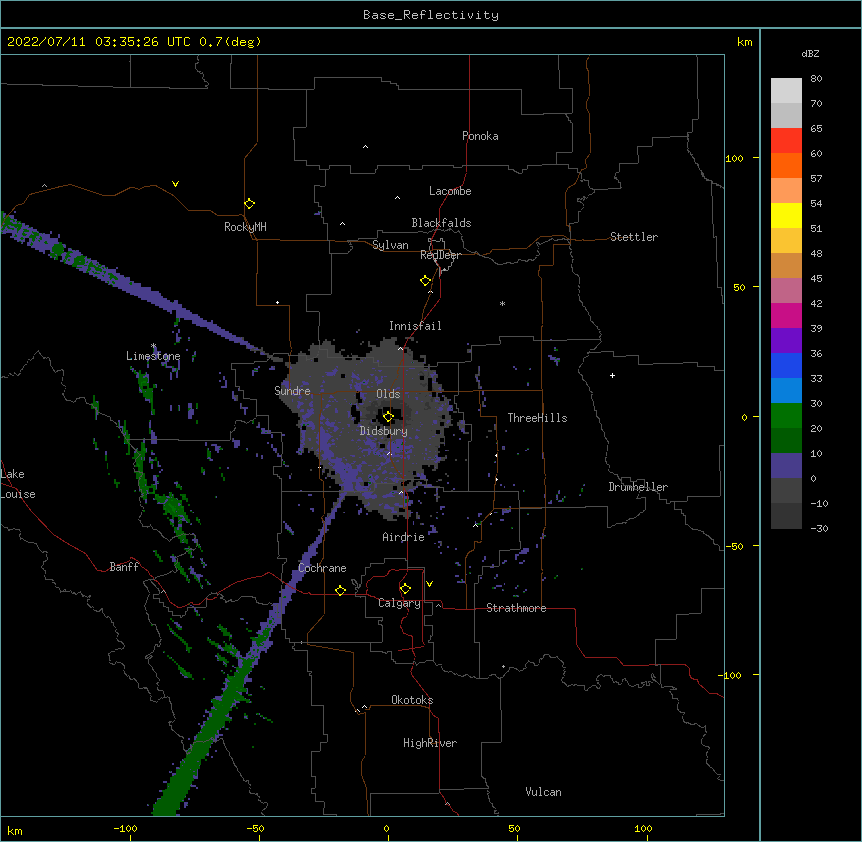This screenshot has height=842, width=862.
Task: Pick the light gray top swatch of legend
Action: [x=786, y=90]
